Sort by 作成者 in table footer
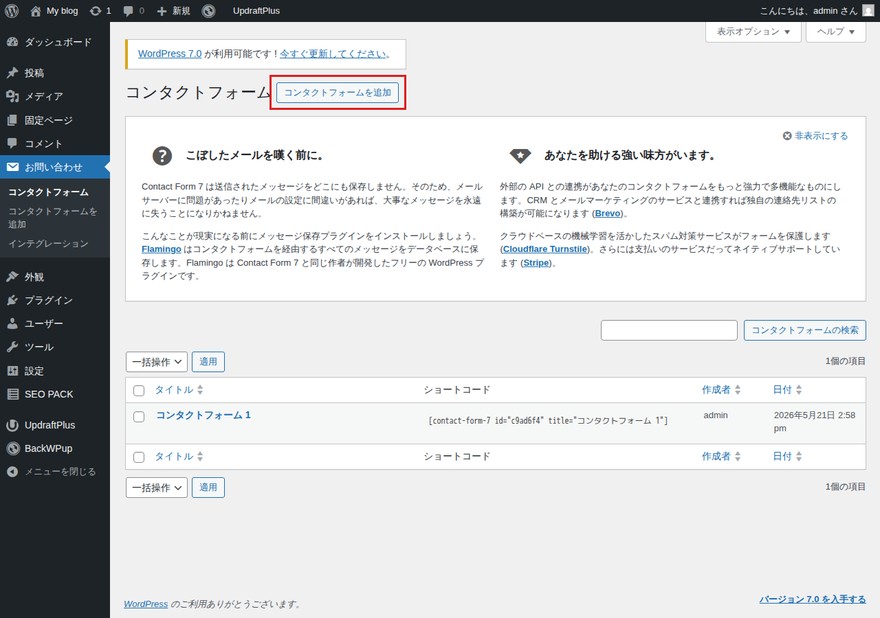Viewport: 880px width, 618px height. pos(721,456)
